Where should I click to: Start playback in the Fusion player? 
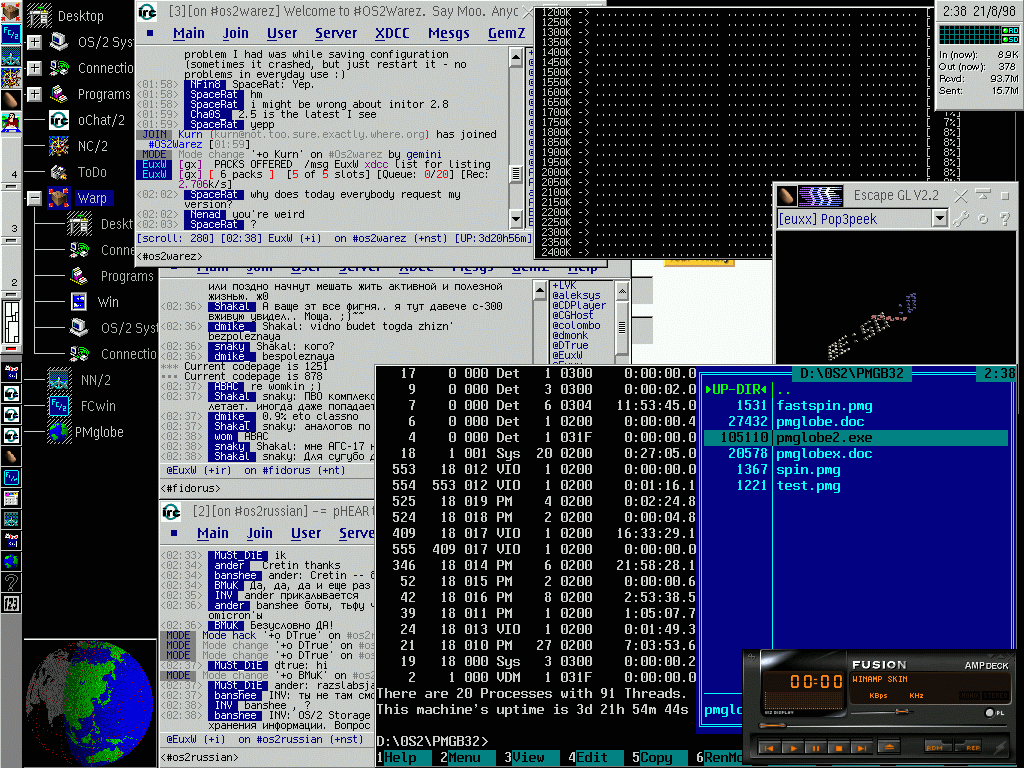pos(793,748)
